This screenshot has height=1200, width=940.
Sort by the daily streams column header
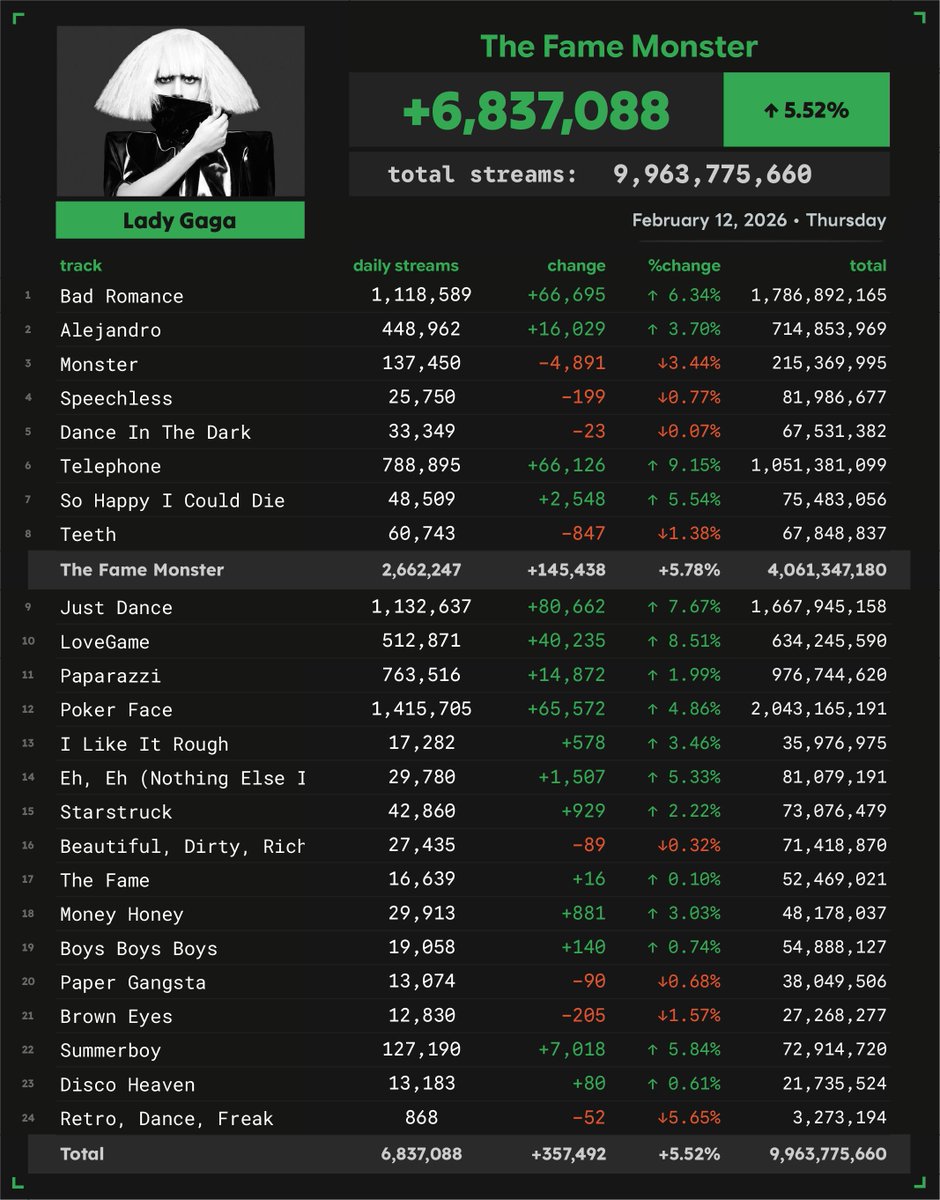click(x=406, y=266)
